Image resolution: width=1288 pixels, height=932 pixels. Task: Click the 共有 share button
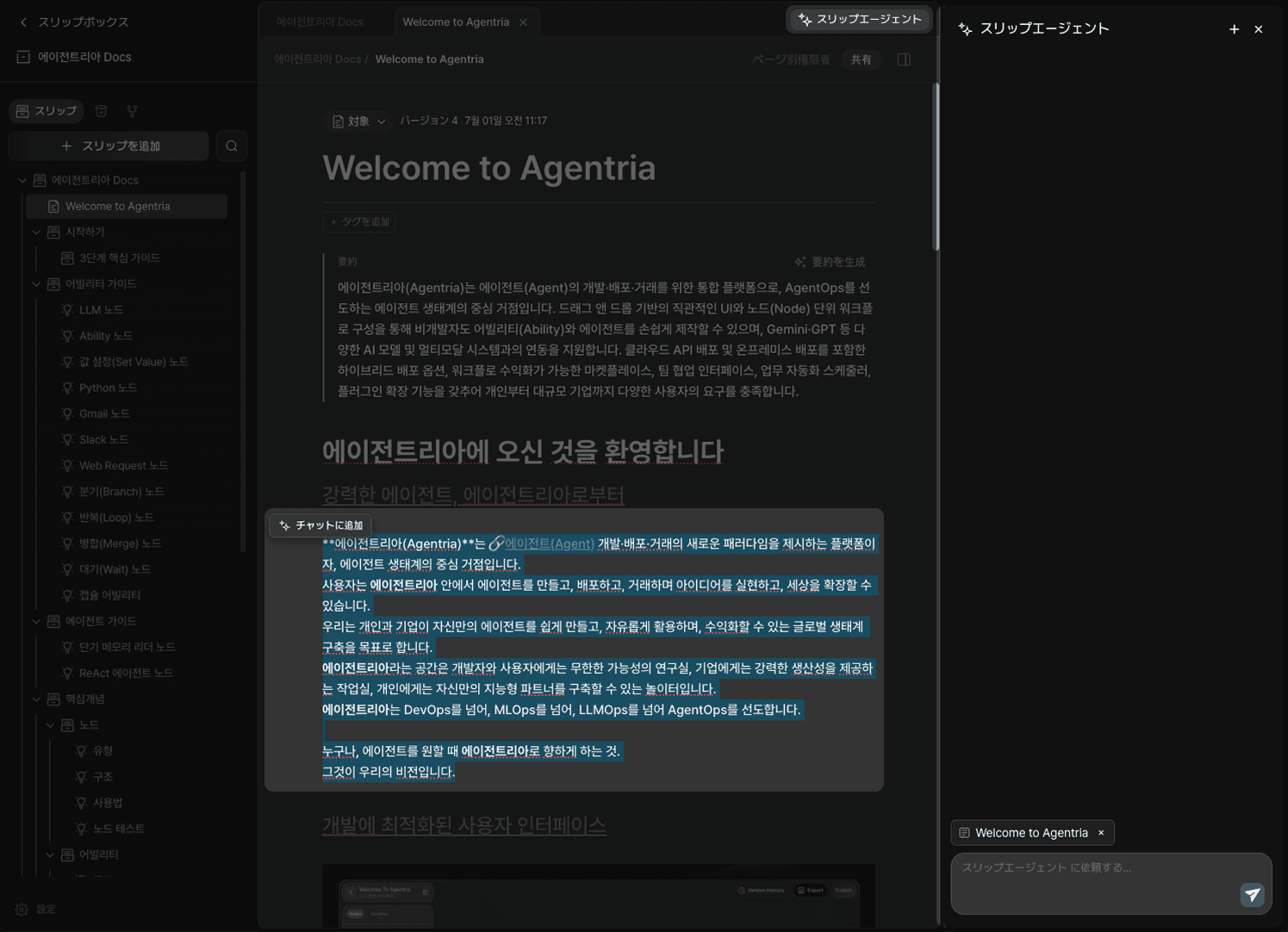coord(861,59)
